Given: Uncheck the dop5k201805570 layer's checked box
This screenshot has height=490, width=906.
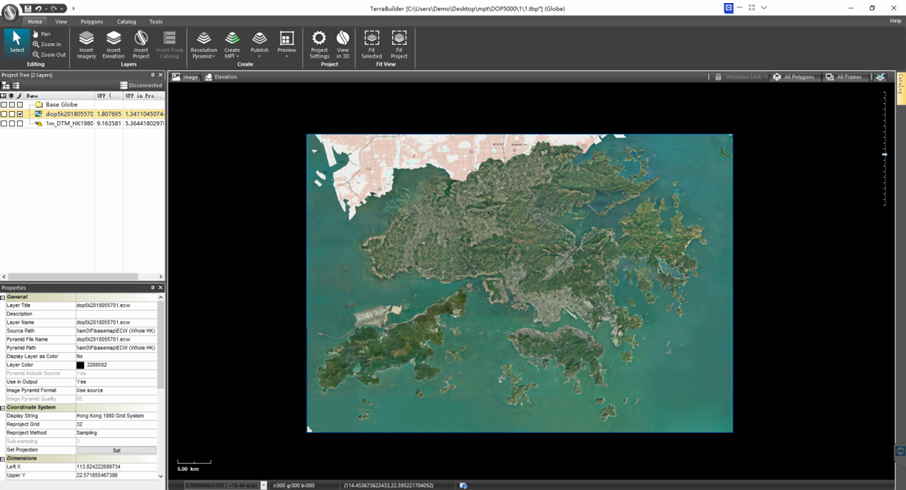Looking at the screenshot, I should click(20, 114).
